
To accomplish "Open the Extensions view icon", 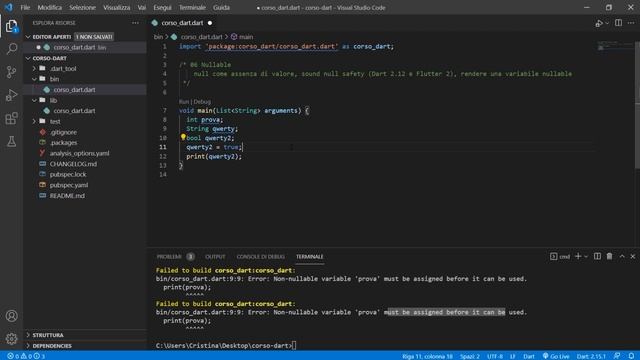I will click(11, 118).
